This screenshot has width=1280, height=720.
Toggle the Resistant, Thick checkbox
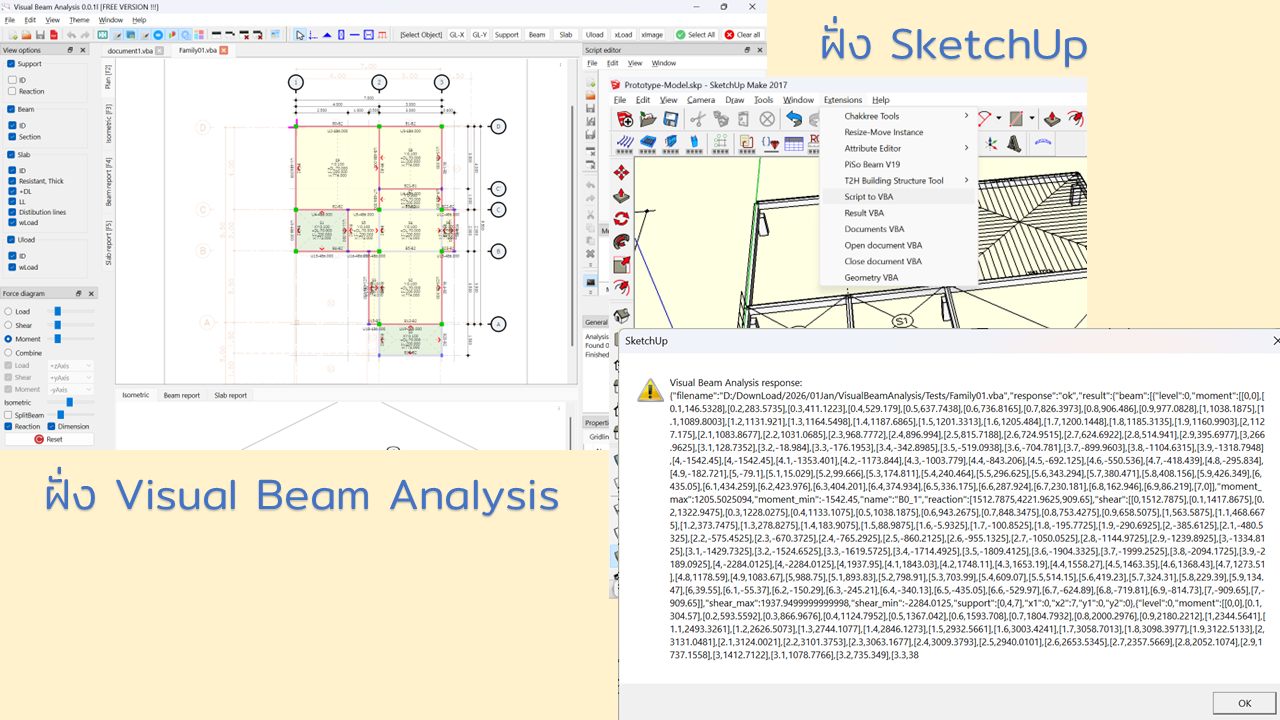12,181
